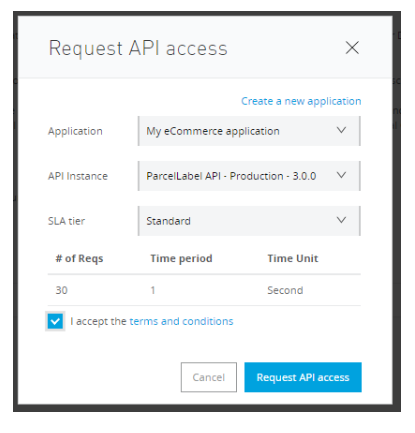Click the I accept the label text
The width and height of the screenshot is (415, 433).
(98, 321)
